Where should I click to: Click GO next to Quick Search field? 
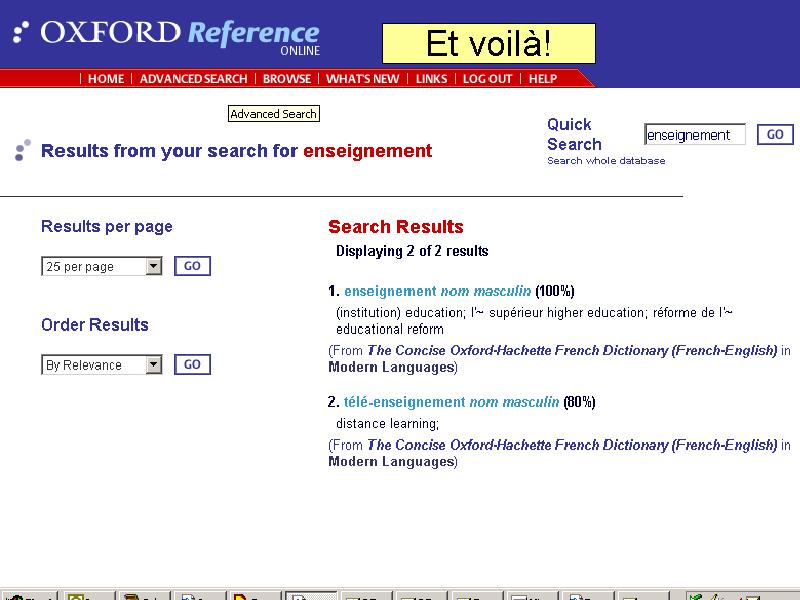[775, 135]
